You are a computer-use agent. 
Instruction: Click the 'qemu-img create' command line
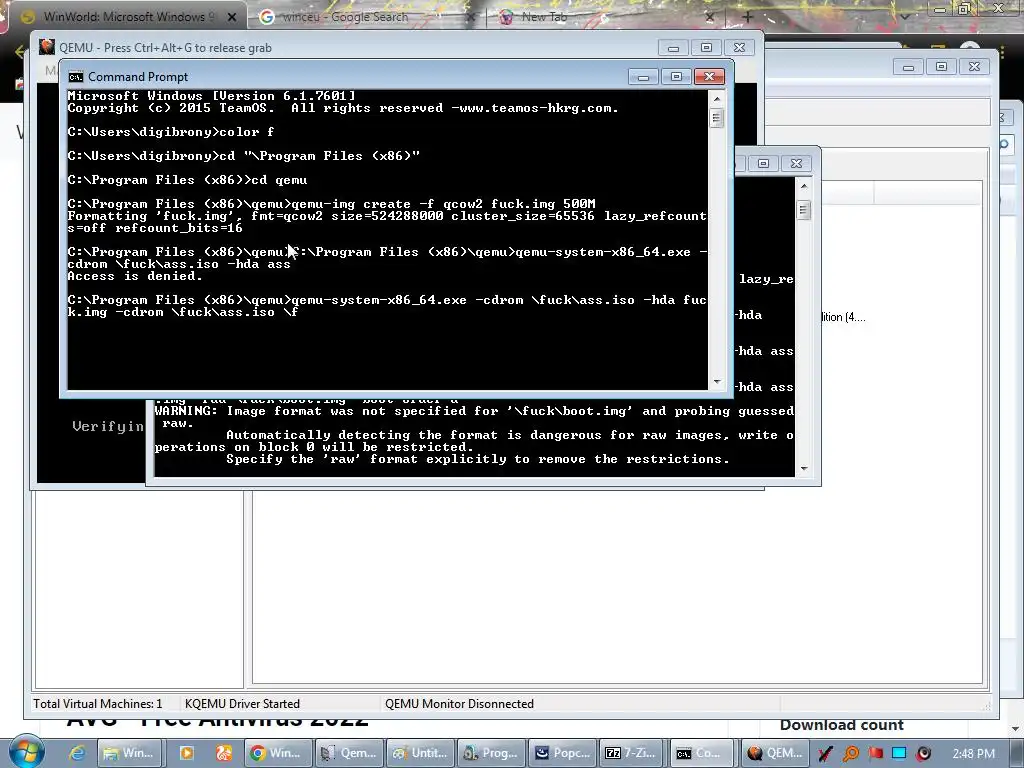tap(332, 204)
